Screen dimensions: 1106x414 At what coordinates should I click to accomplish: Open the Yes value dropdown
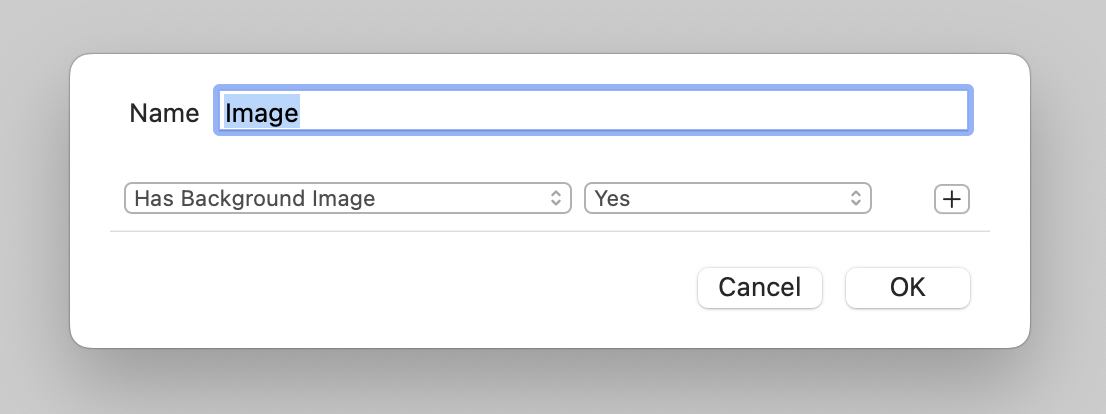pos(727,198)
